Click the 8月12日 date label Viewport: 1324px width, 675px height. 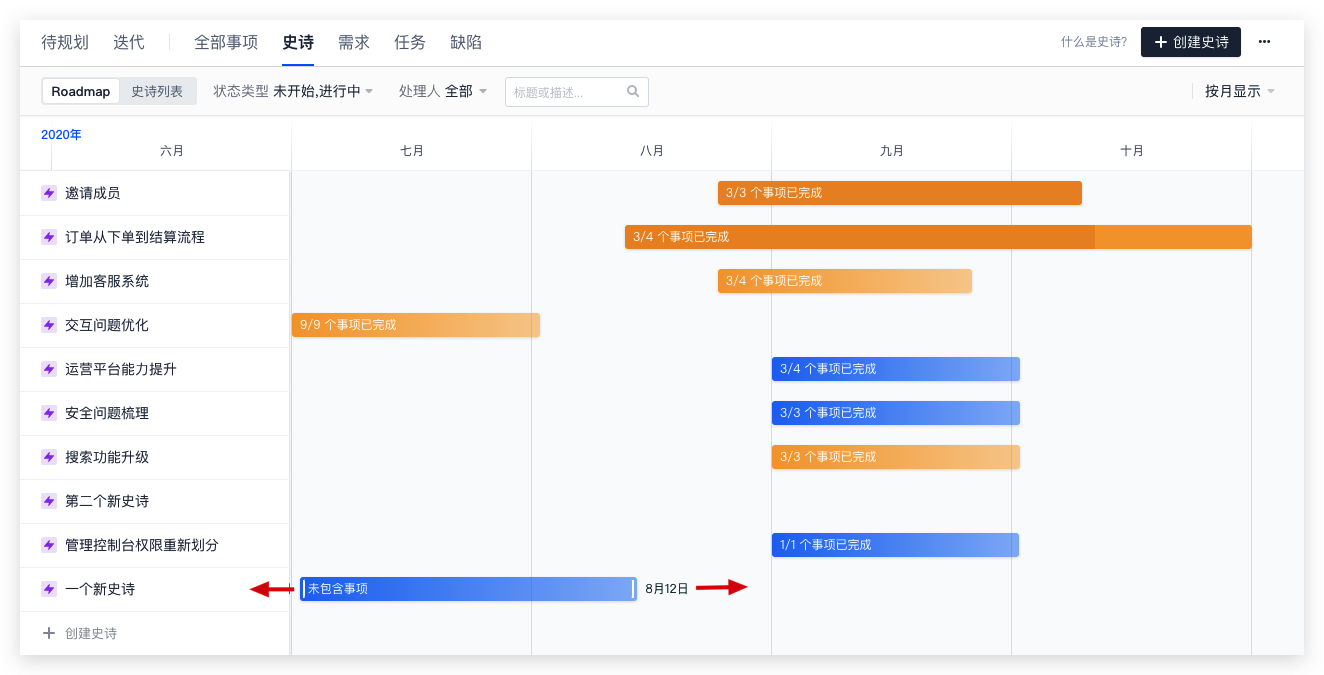pyautogui.click(x=667, y=589)
